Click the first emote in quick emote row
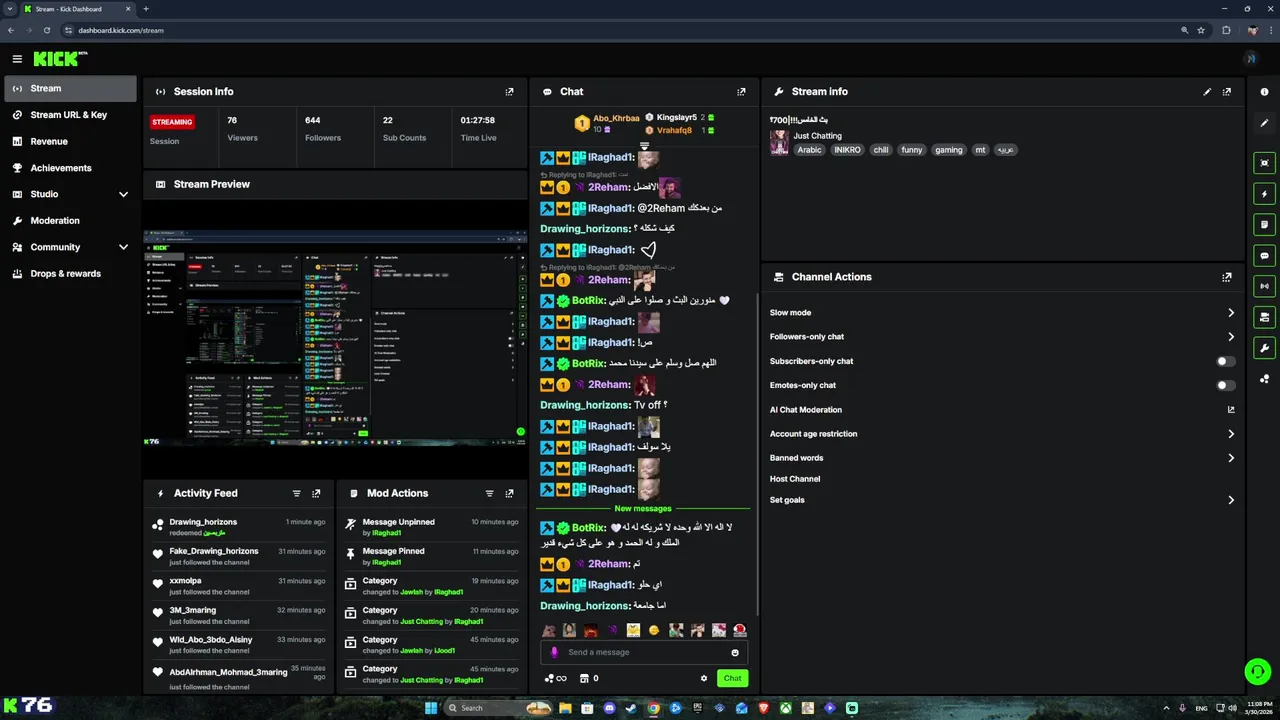Viewport: 1280px width, 720px height. tap(548, 630)
